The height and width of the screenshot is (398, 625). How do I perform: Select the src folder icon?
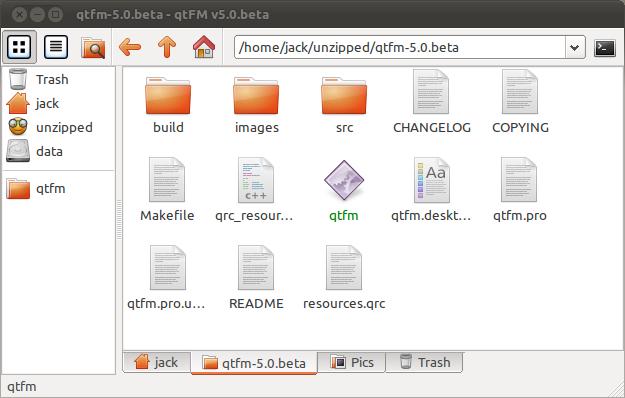pyautogui.click(x=344, y=95)
